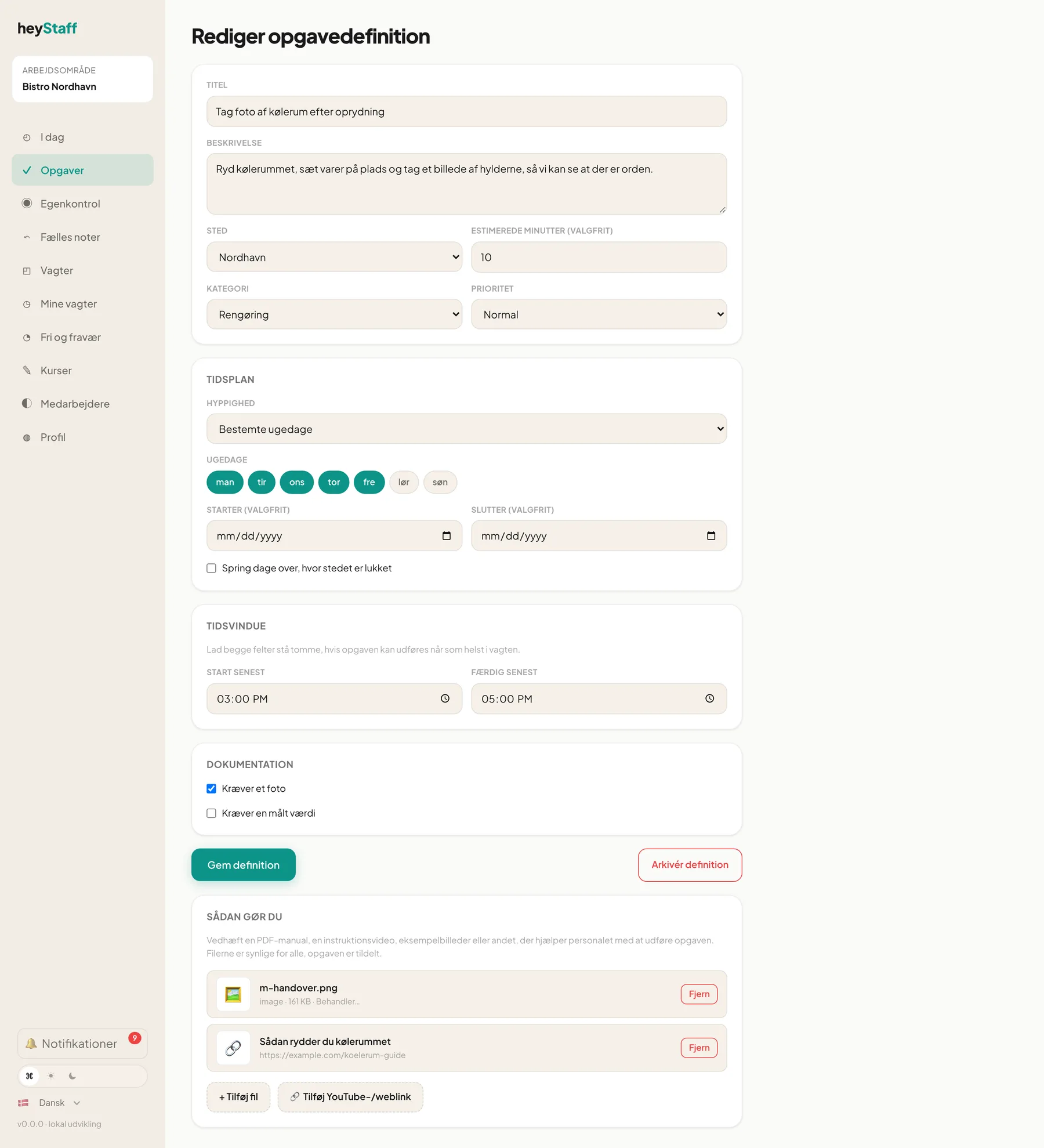Go to I dag in sidebar
1044x1148 pixels.
[x=82, y=137]
